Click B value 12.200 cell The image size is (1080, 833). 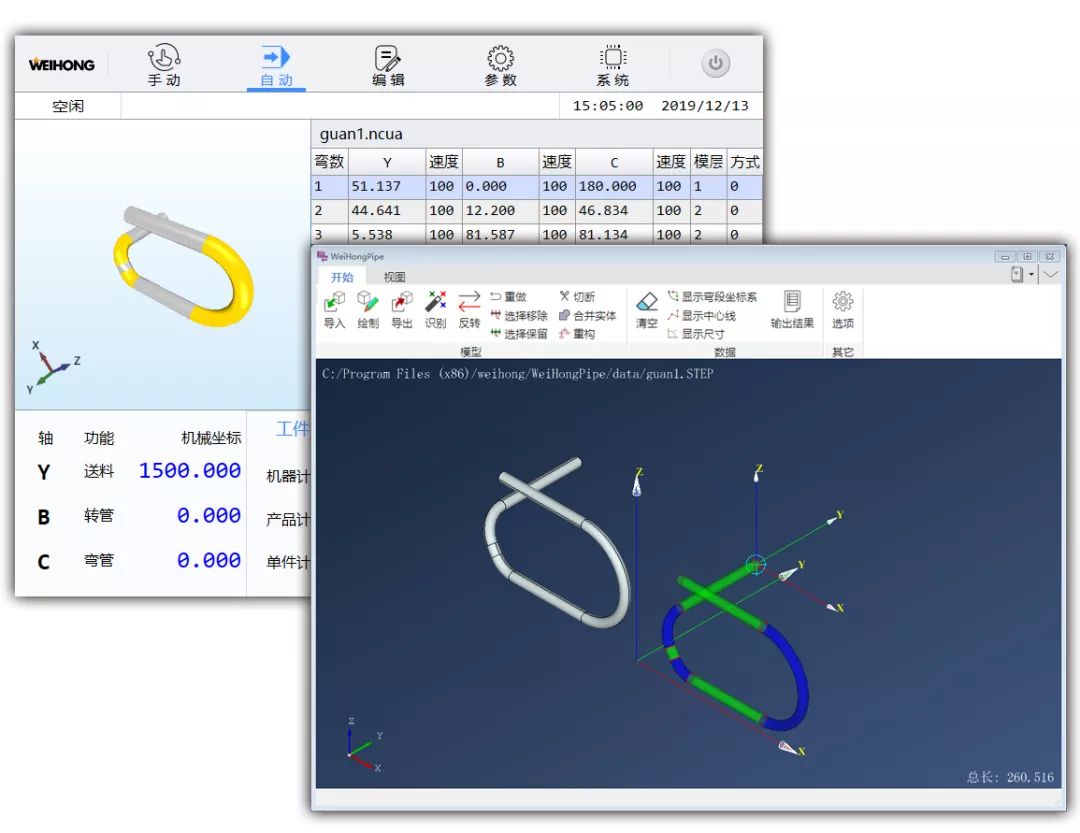pyautogui.click(x=500, y=210)
